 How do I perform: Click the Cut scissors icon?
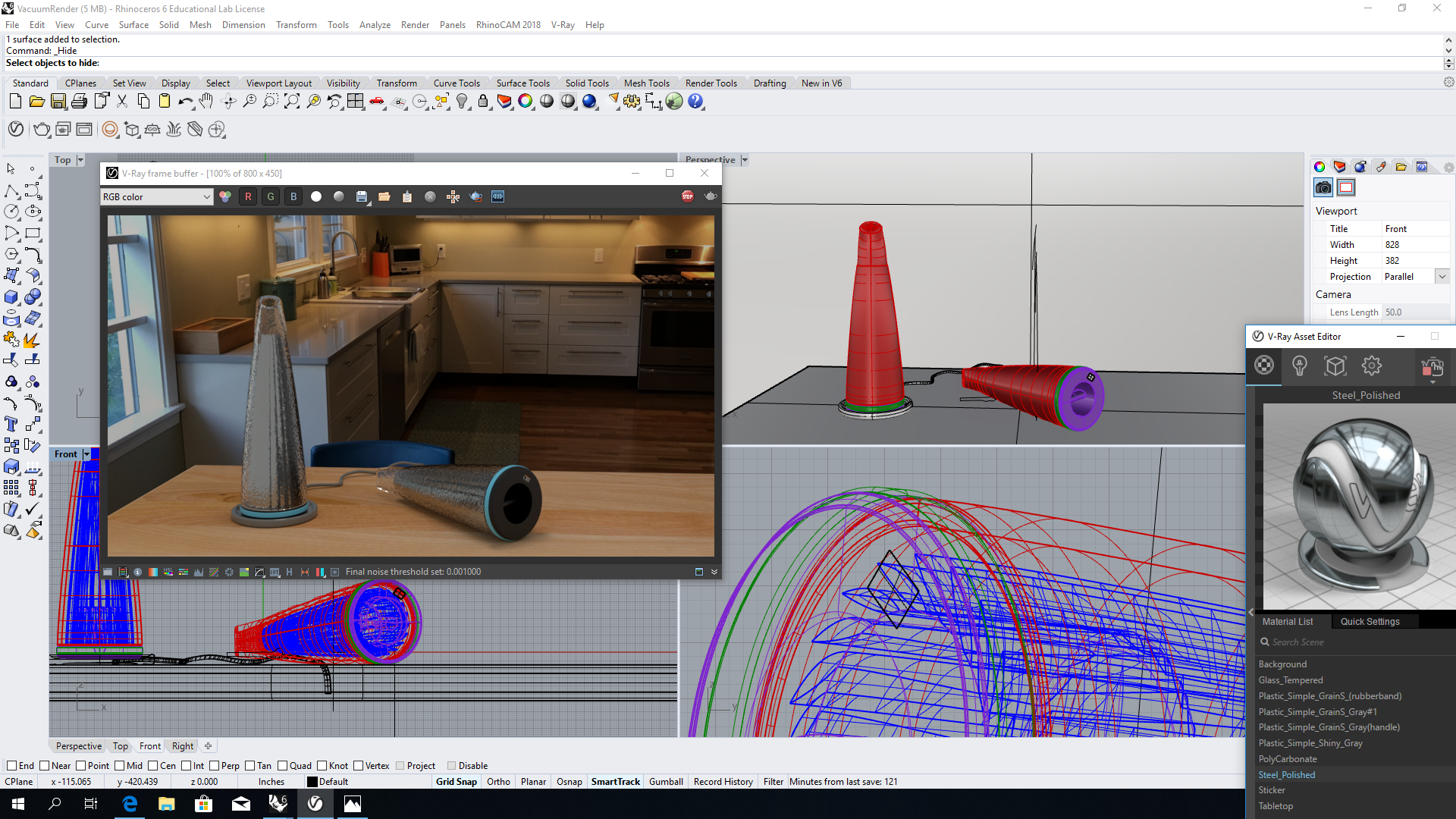121,102
